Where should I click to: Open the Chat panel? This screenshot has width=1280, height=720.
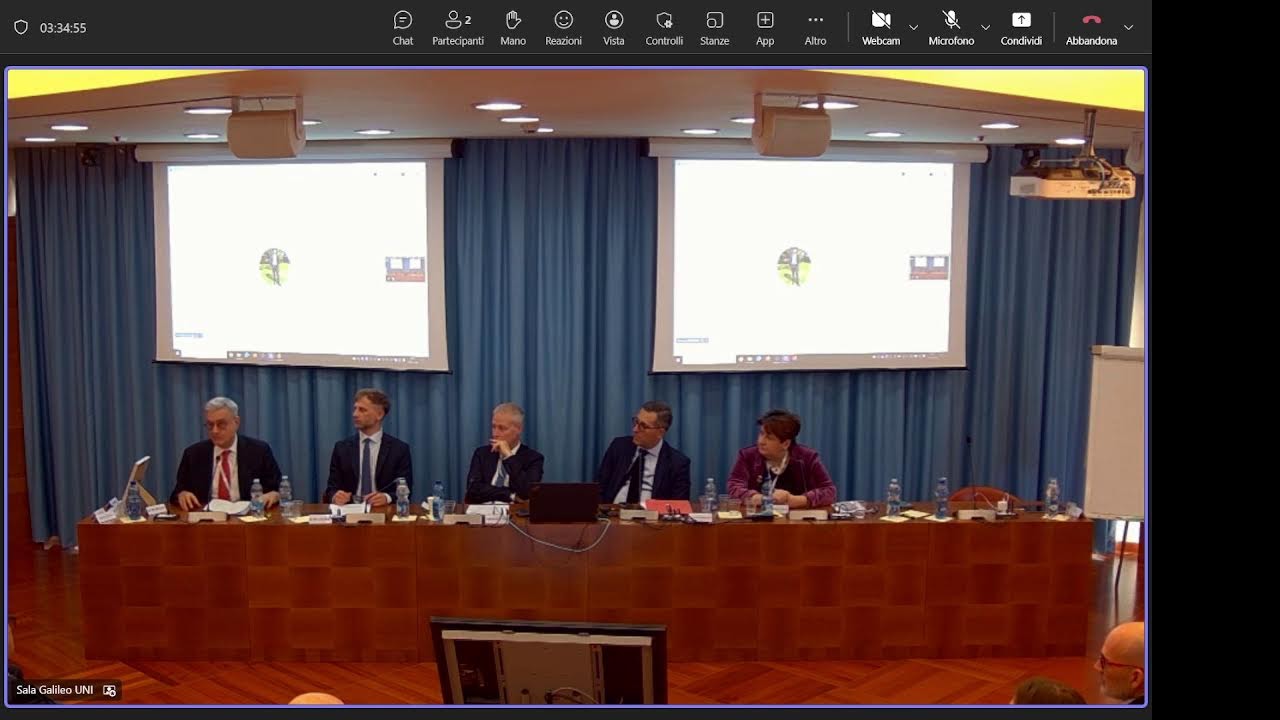point(403,28)
